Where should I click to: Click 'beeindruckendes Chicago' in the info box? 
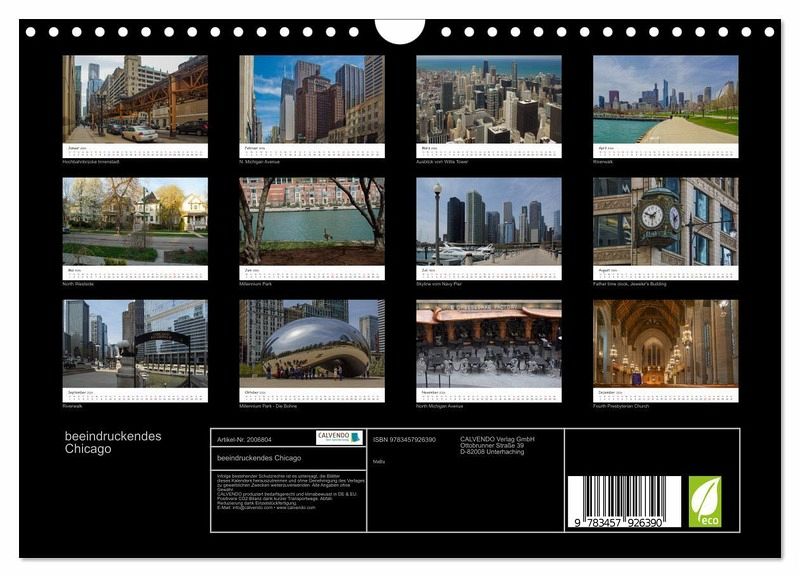(x=259, y=458)
